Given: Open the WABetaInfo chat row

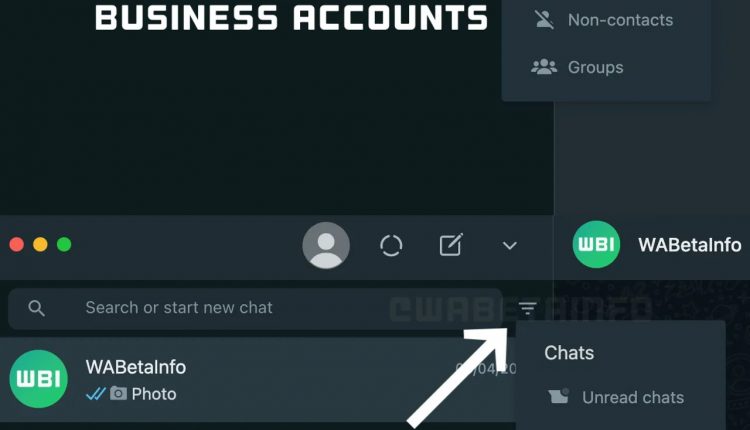Looking at the screenshot, I should [258, 379].
